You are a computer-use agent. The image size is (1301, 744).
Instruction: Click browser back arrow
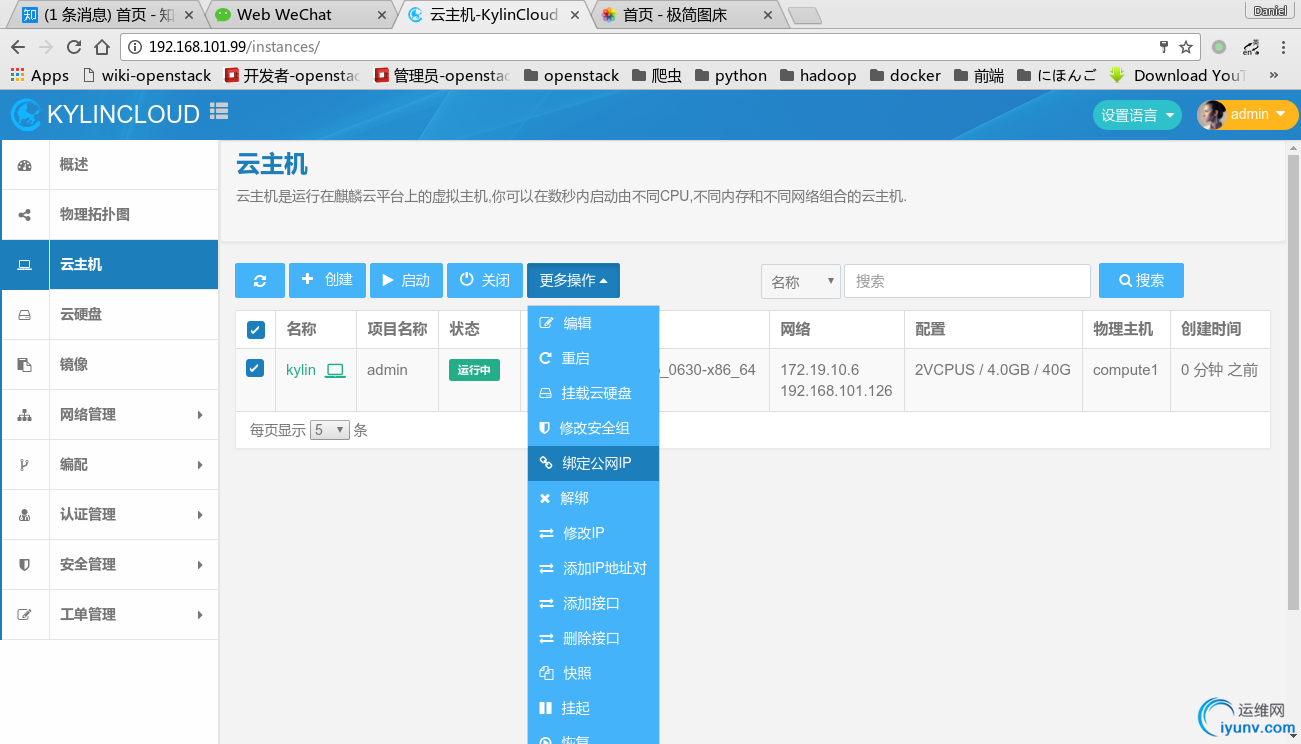click(18, 47)
